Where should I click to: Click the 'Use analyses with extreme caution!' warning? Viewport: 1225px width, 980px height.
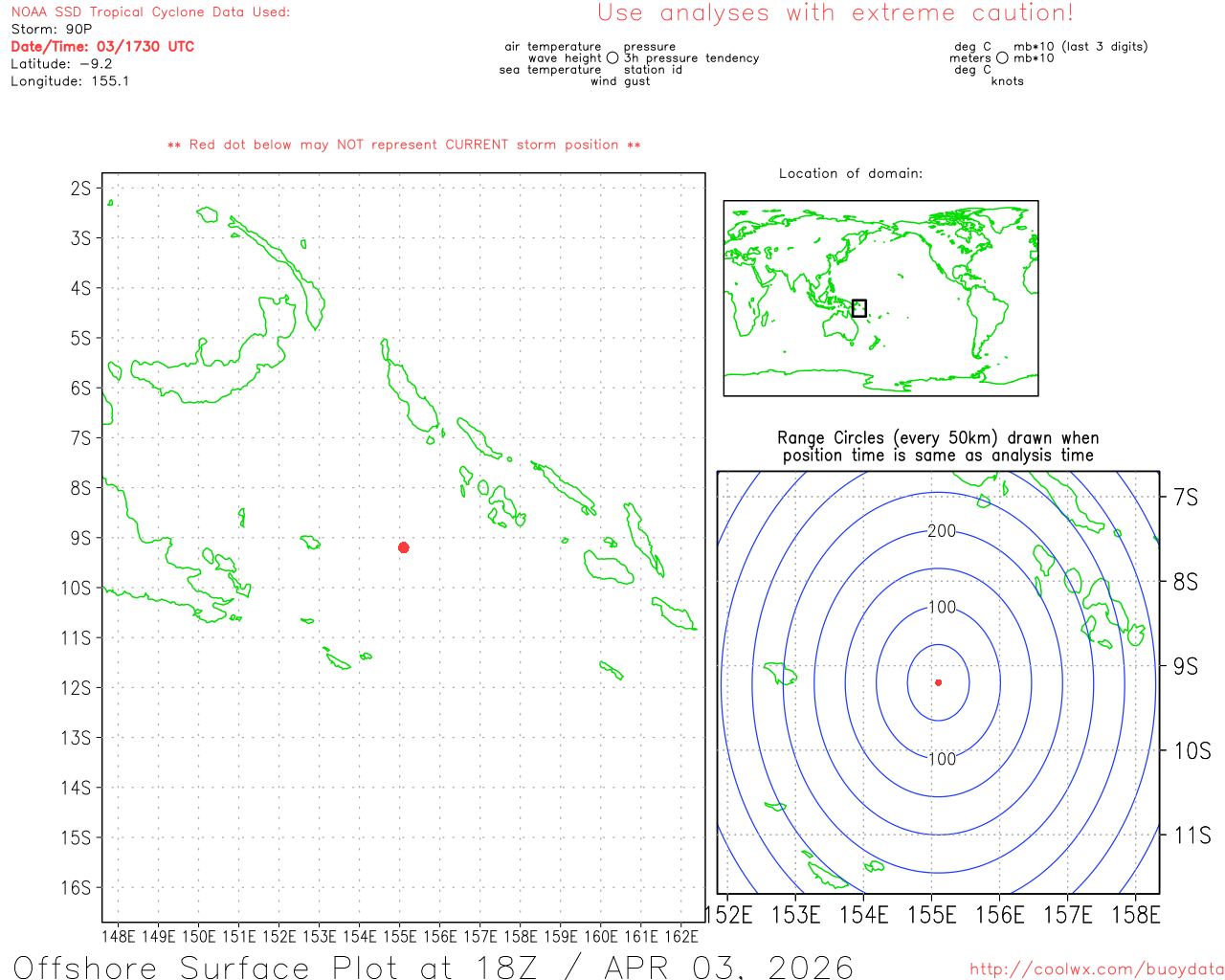pos(835,13)
